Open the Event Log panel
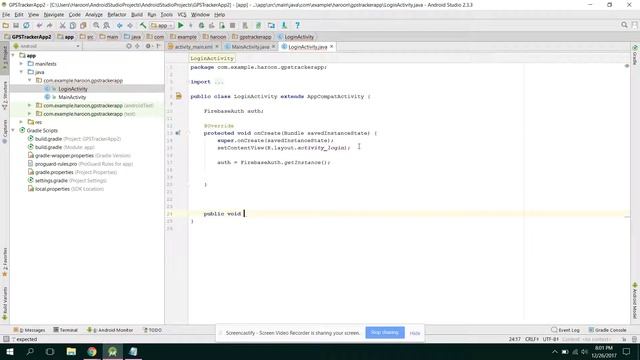The image size is (640, 360). [565, 330]
